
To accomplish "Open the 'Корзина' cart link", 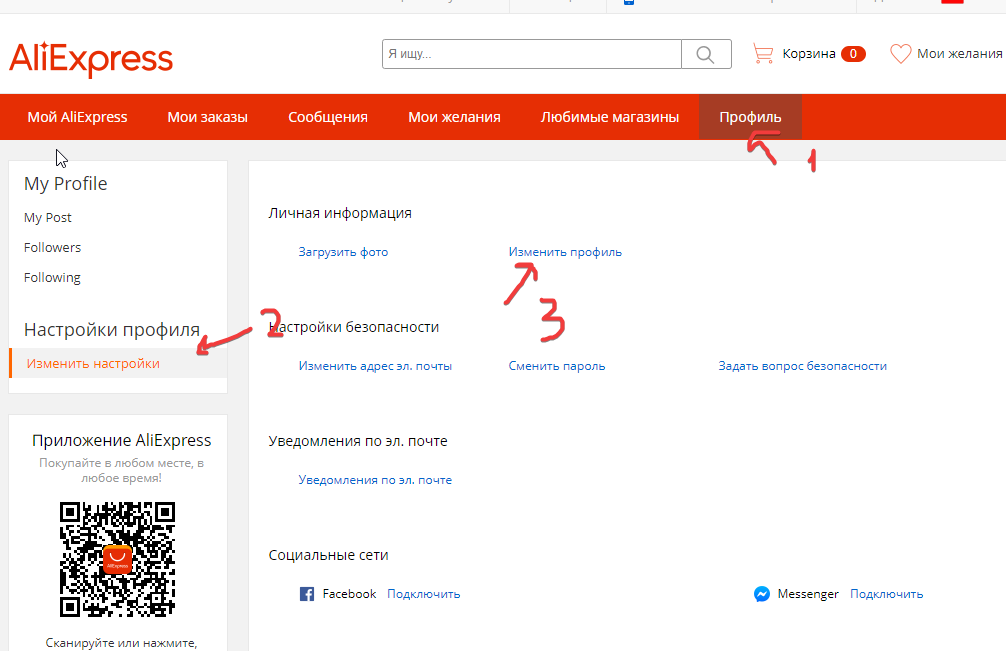I will point(808,54).
